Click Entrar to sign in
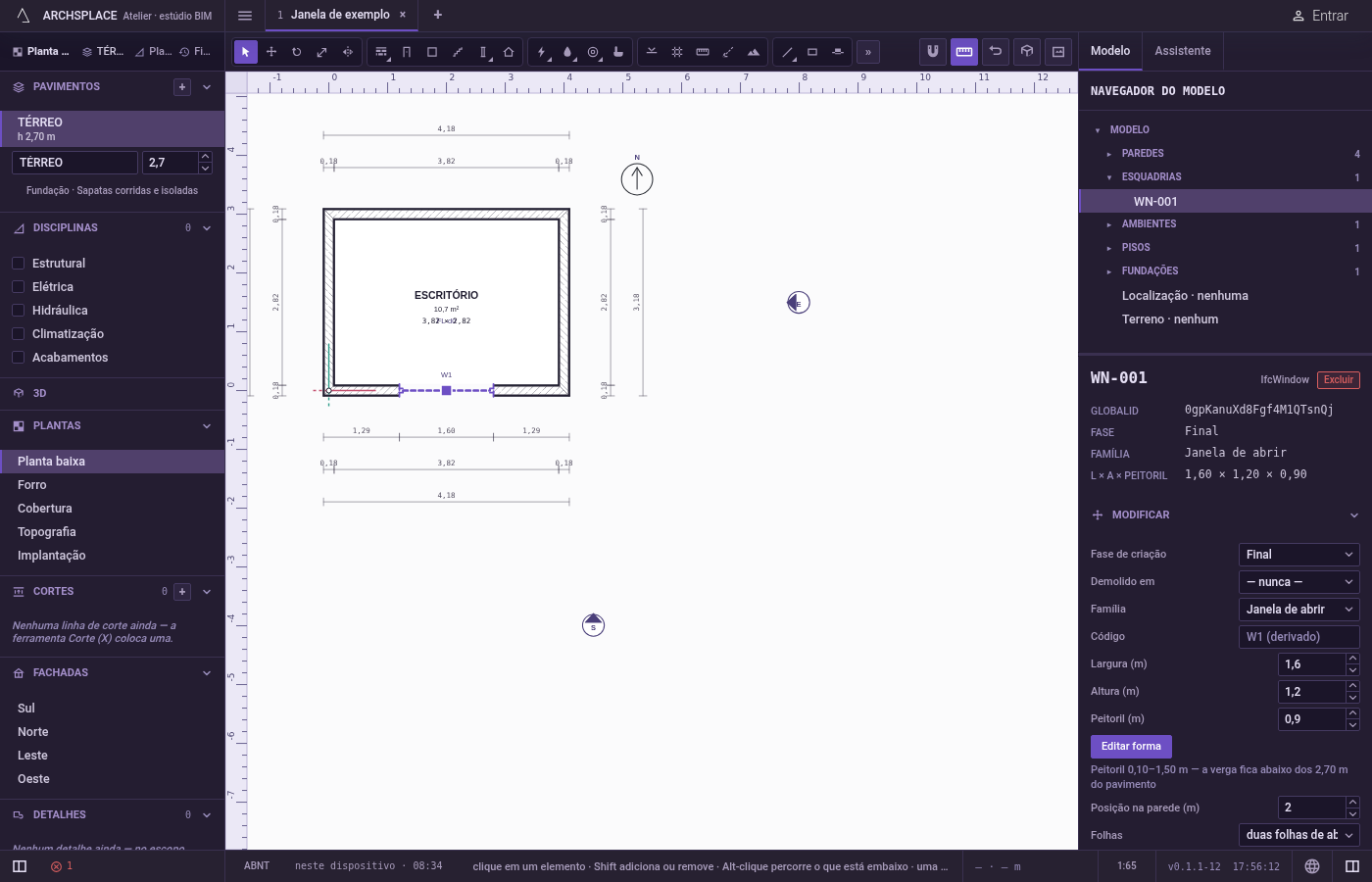Screen dimensions: 1372x882 [1320, 16]
